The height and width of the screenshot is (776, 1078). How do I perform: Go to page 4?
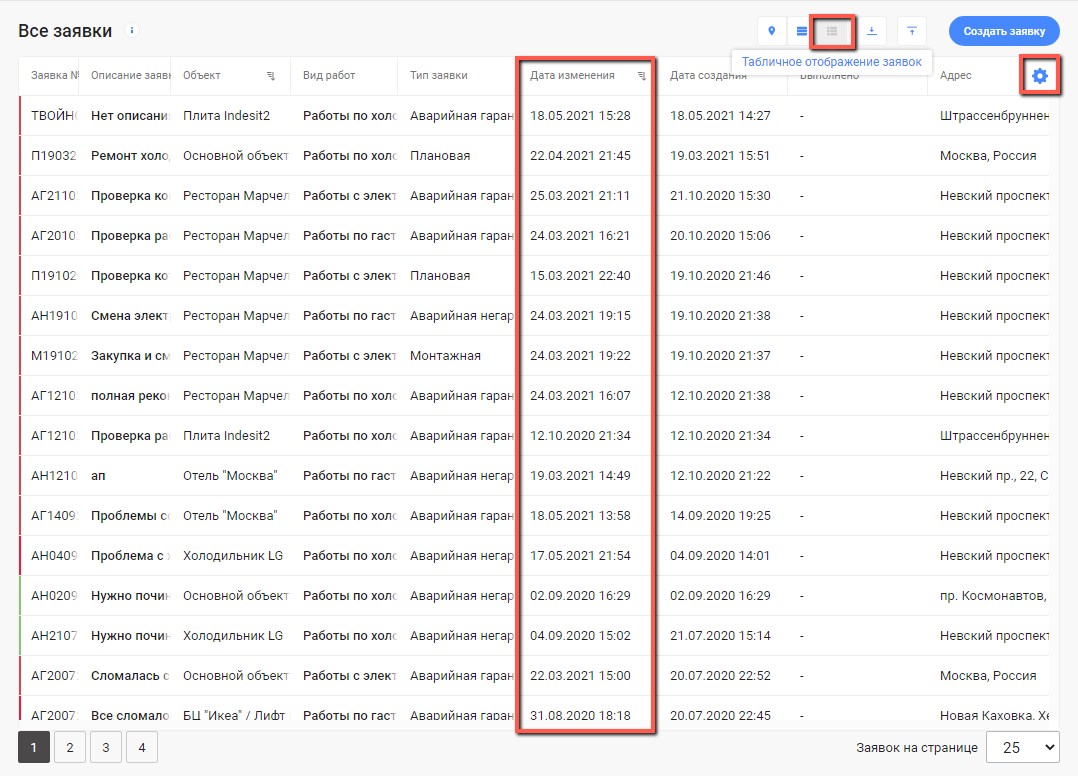[x=142, y=747]
